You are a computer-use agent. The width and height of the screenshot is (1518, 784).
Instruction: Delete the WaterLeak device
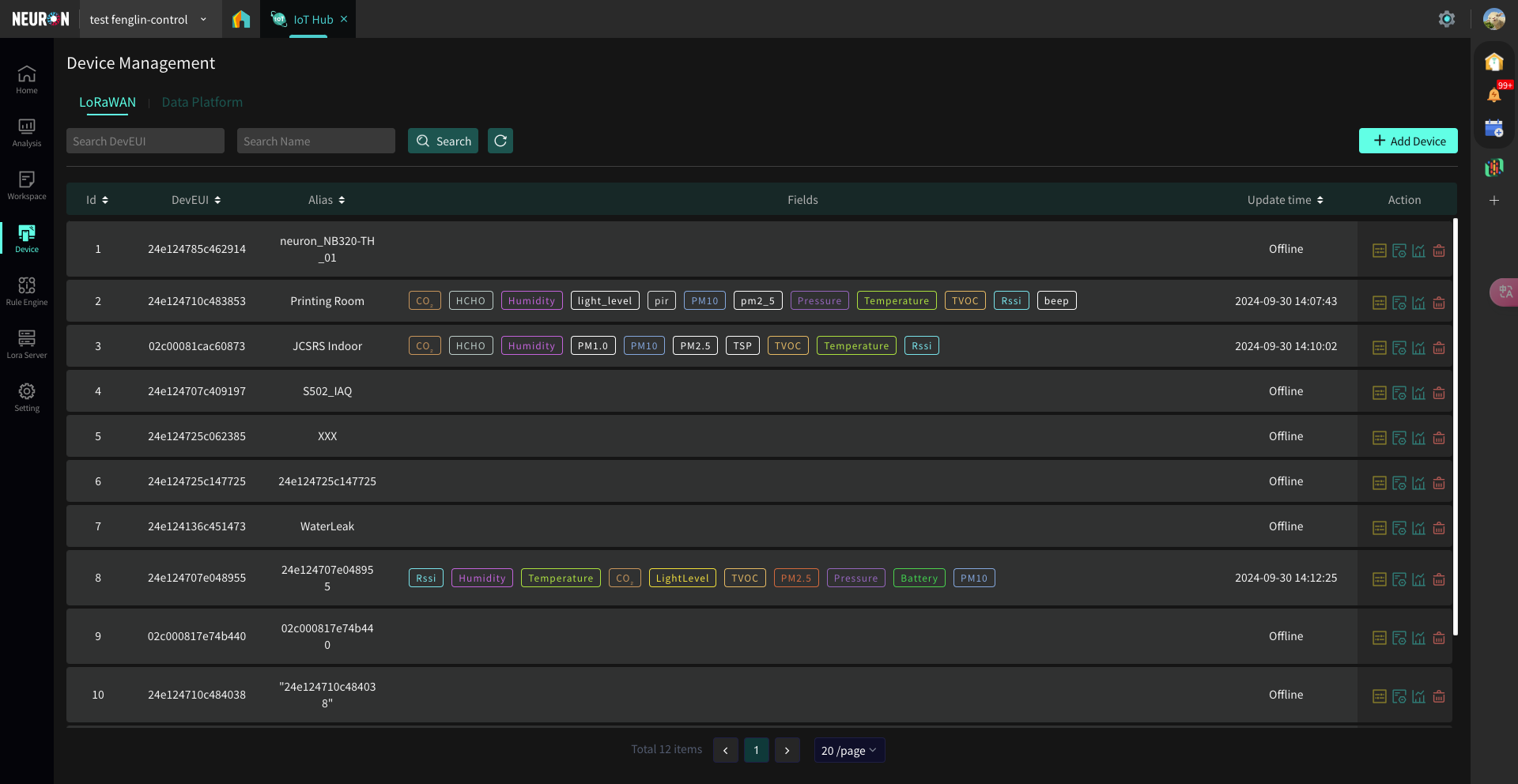[x=1439, y=528]
